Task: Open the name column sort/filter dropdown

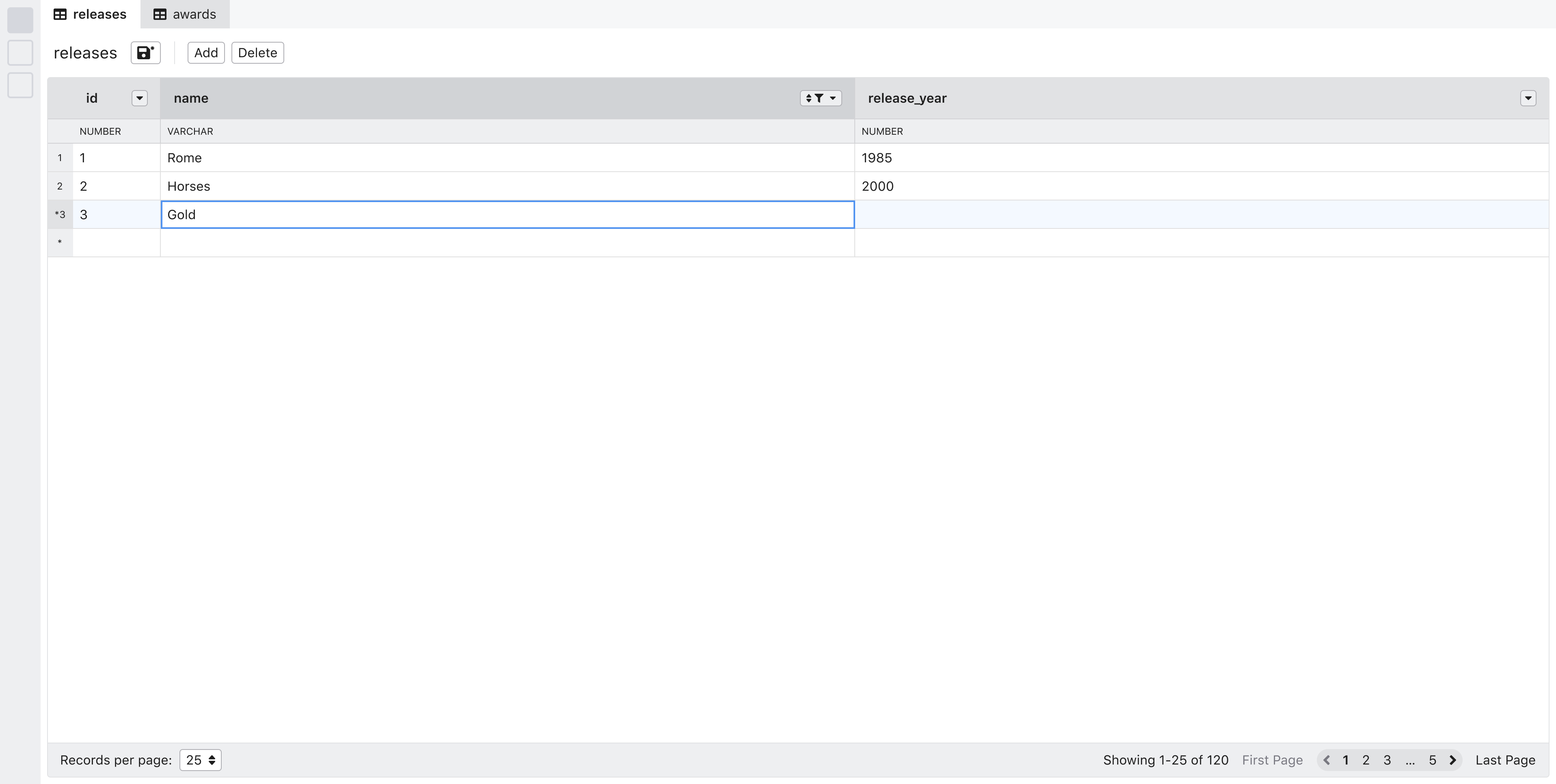Action: click(821, 98)
